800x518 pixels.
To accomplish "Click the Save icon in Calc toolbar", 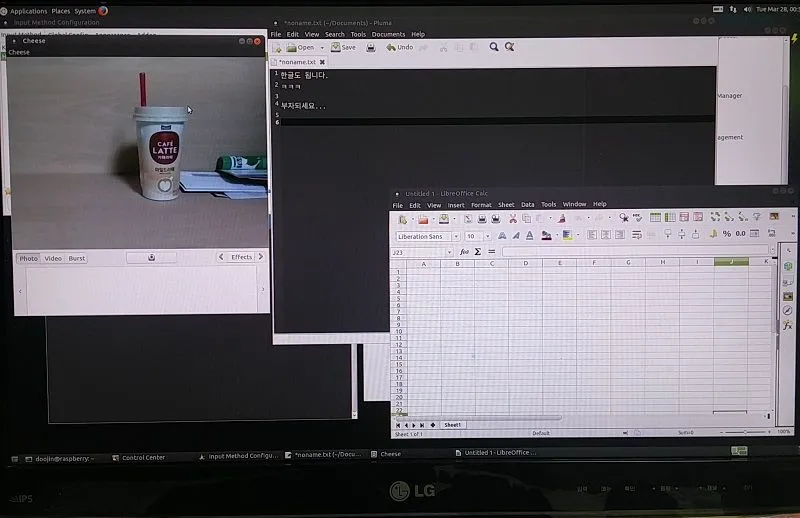I will point(443,219).
